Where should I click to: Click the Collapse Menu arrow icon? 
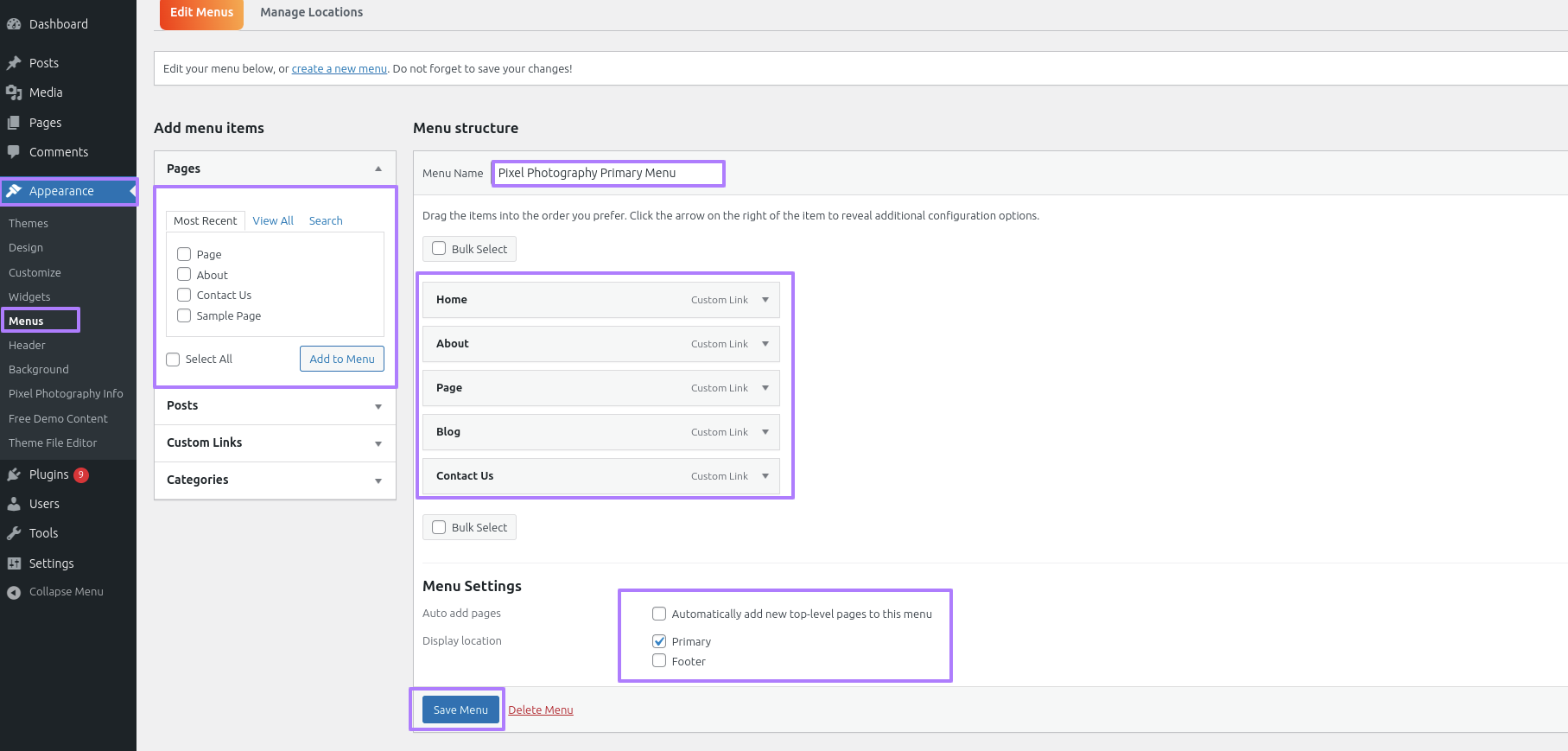tap(14, 592)
